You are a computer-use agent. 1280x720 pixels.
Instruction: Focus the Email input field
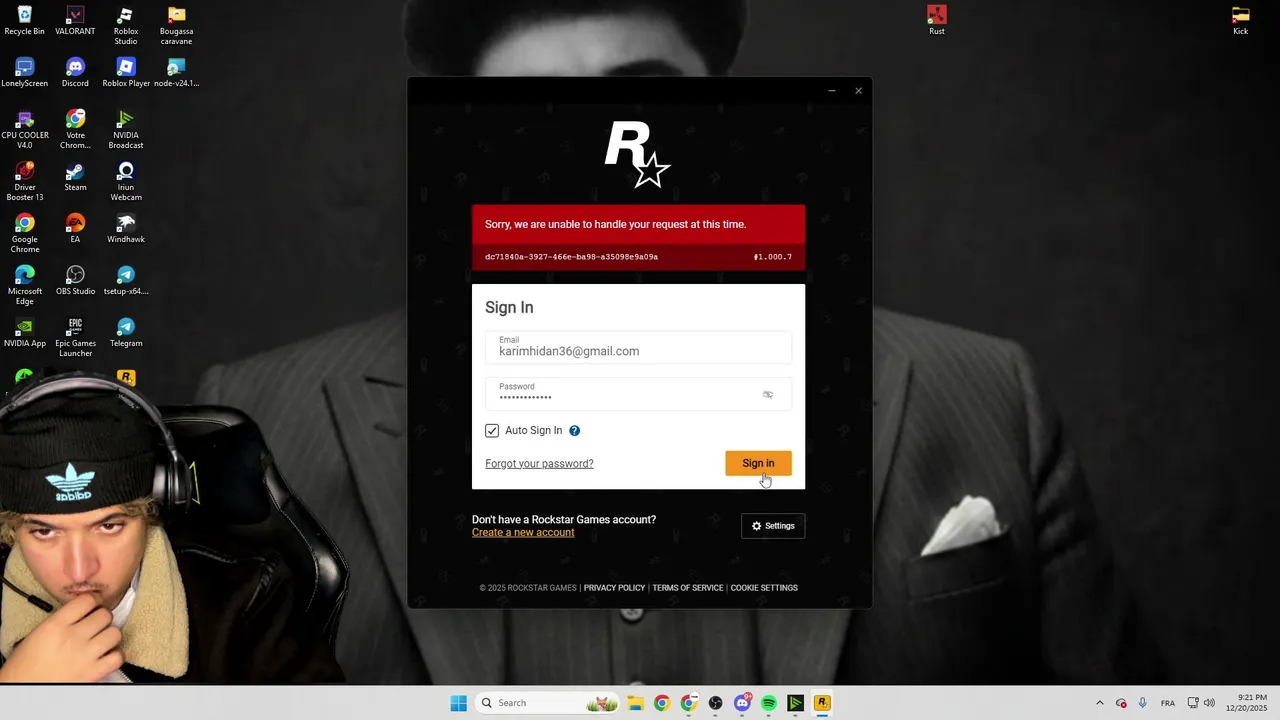pyautogui.click(x=638, y=347)
